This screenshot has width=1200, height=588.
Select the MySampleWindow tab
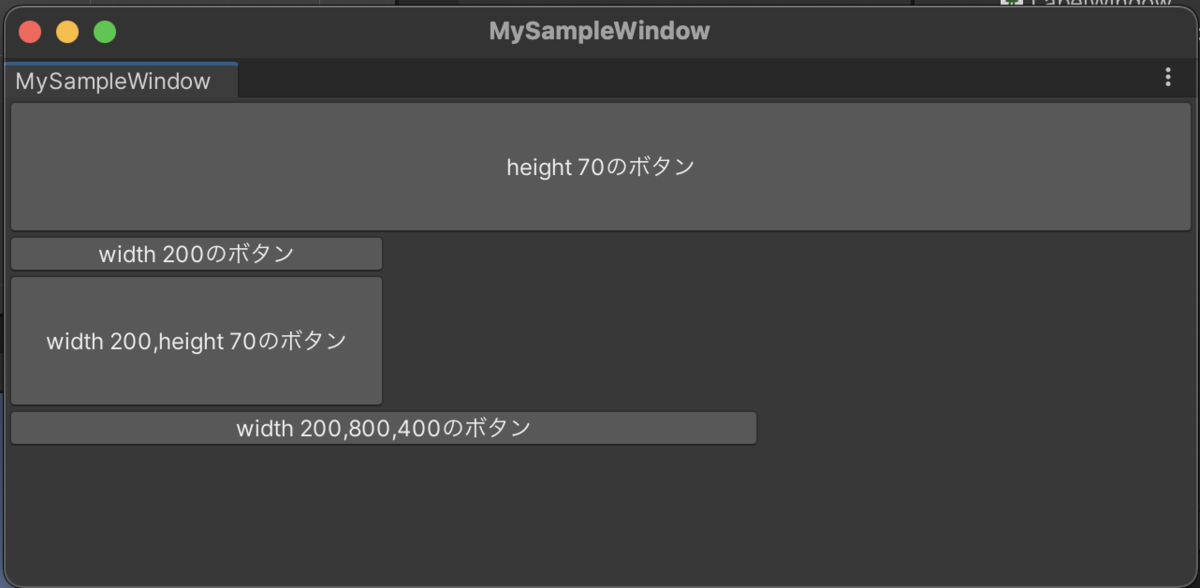pos(113,81)
